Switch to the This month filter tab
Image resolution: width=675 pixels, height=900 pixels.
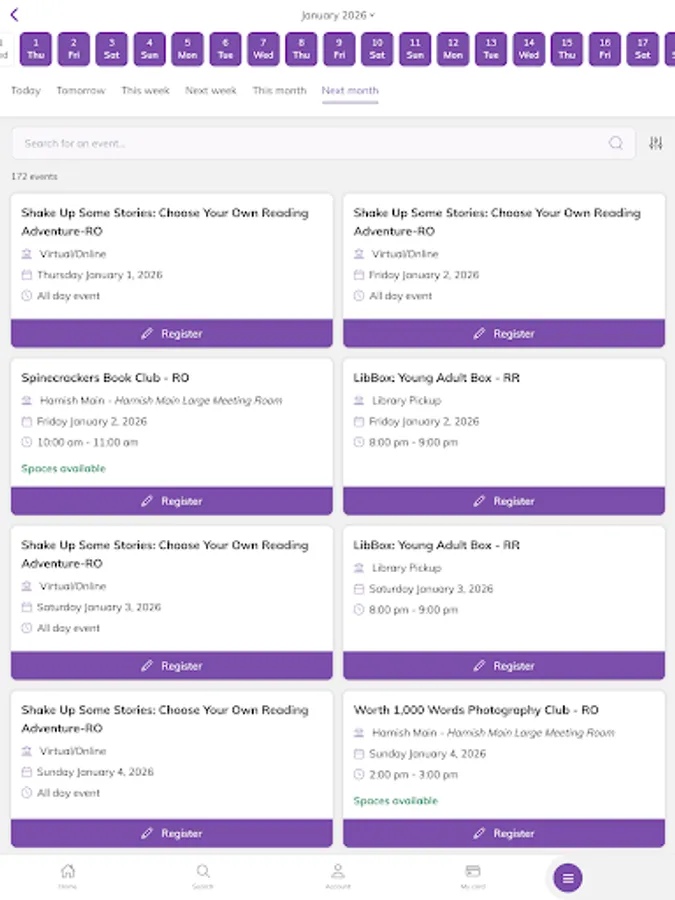click(x=279, y=90)
